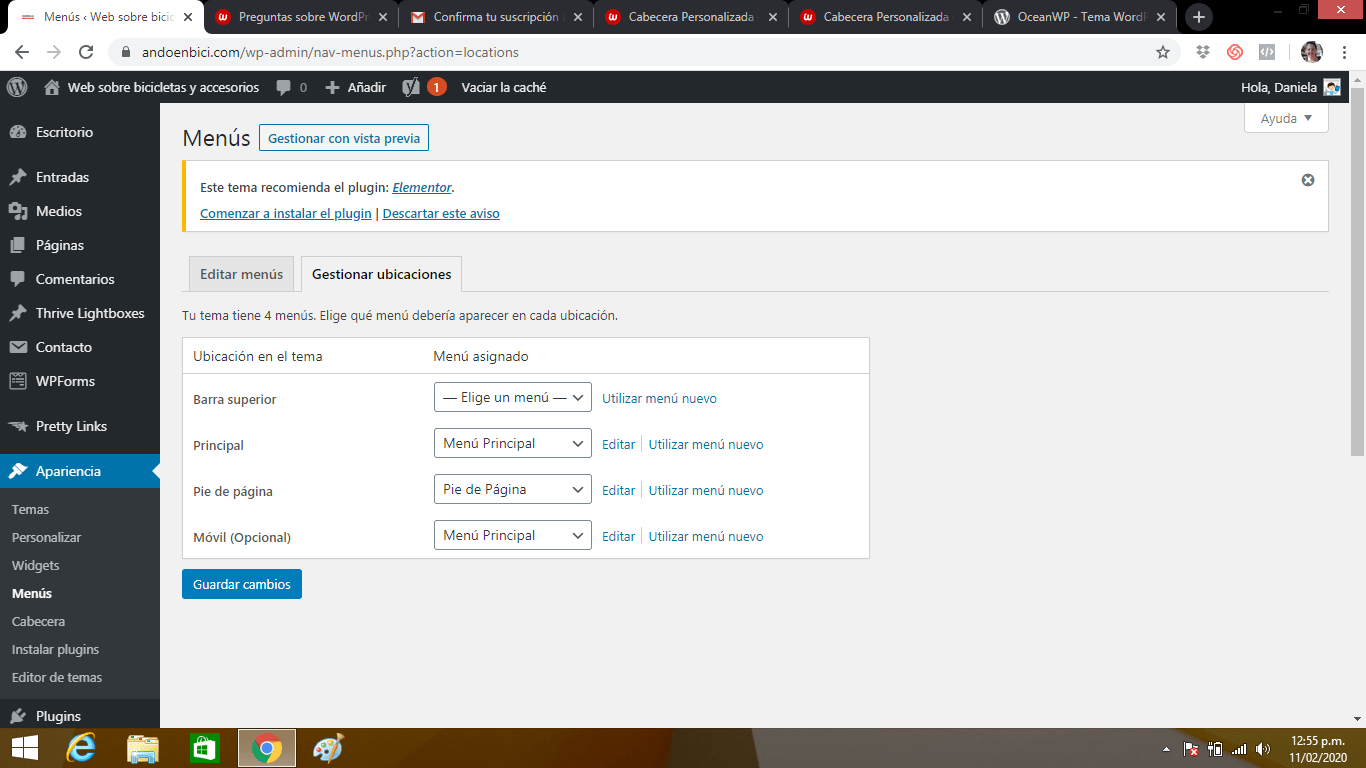Open Dropbox extension icon

click(1204, 52)
